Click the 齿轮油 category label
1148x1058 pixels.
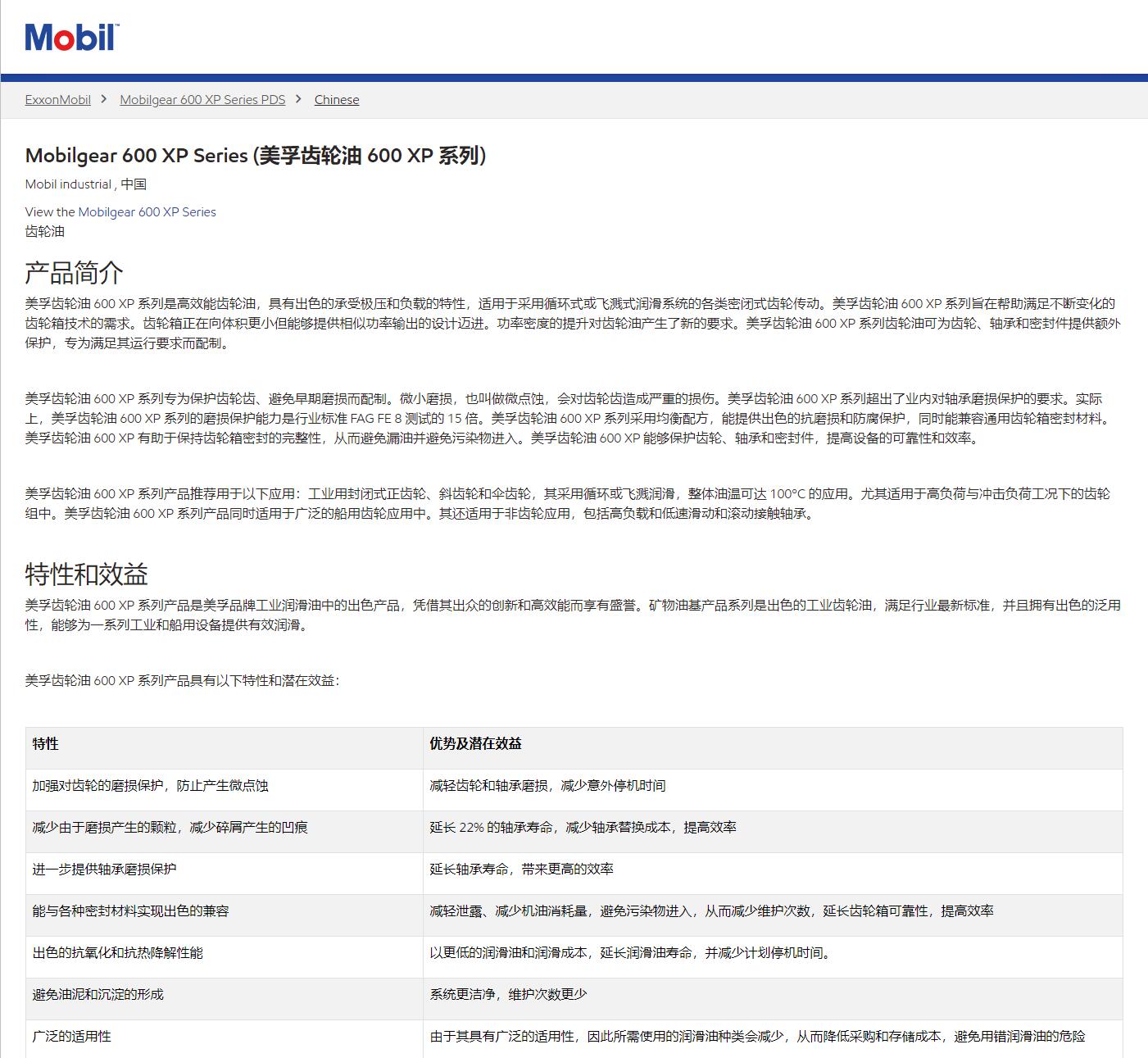point(45,232)
